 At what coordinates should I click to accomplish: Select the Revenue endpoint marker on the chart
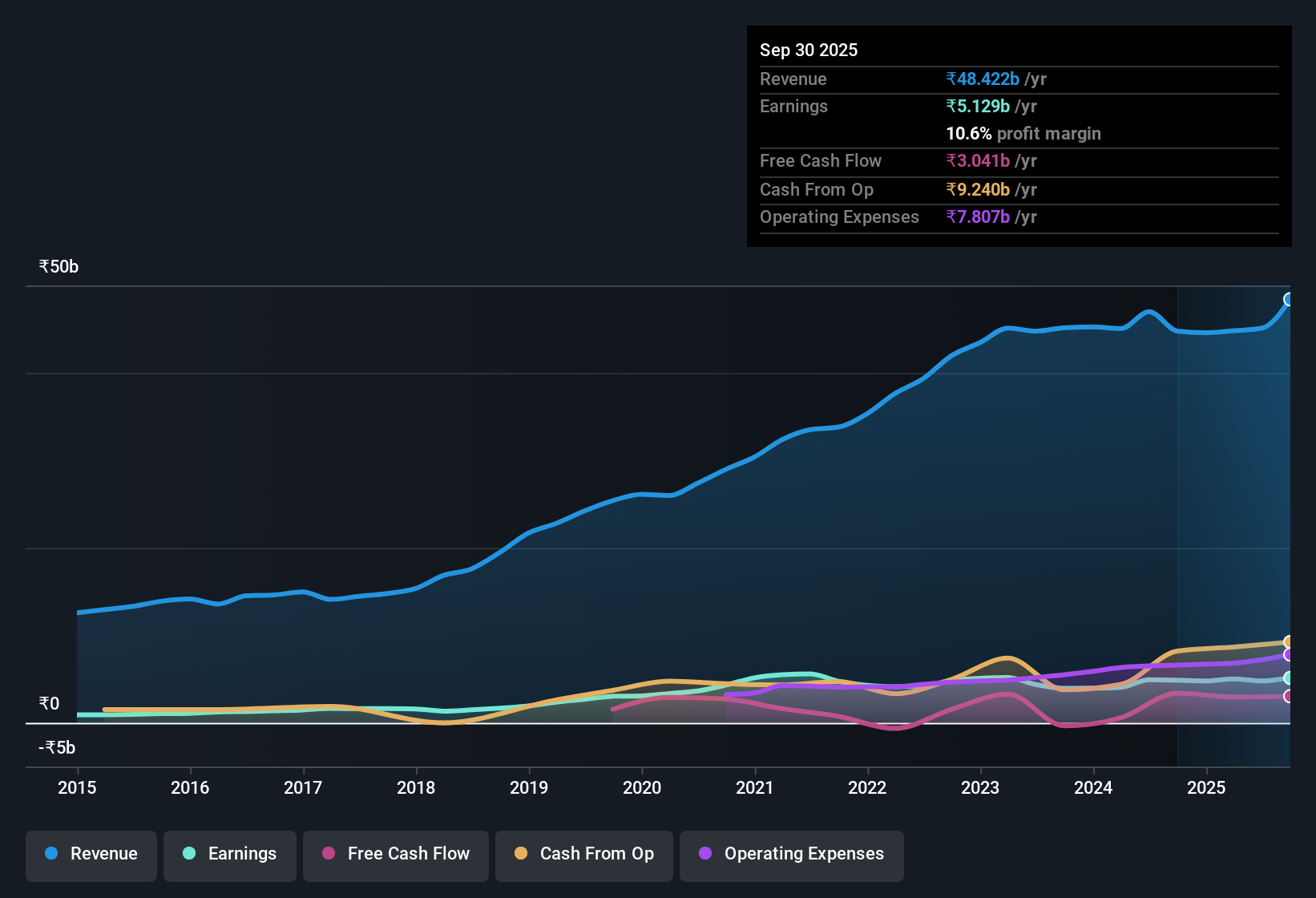pyautogui.click(x=1289, y=300)
